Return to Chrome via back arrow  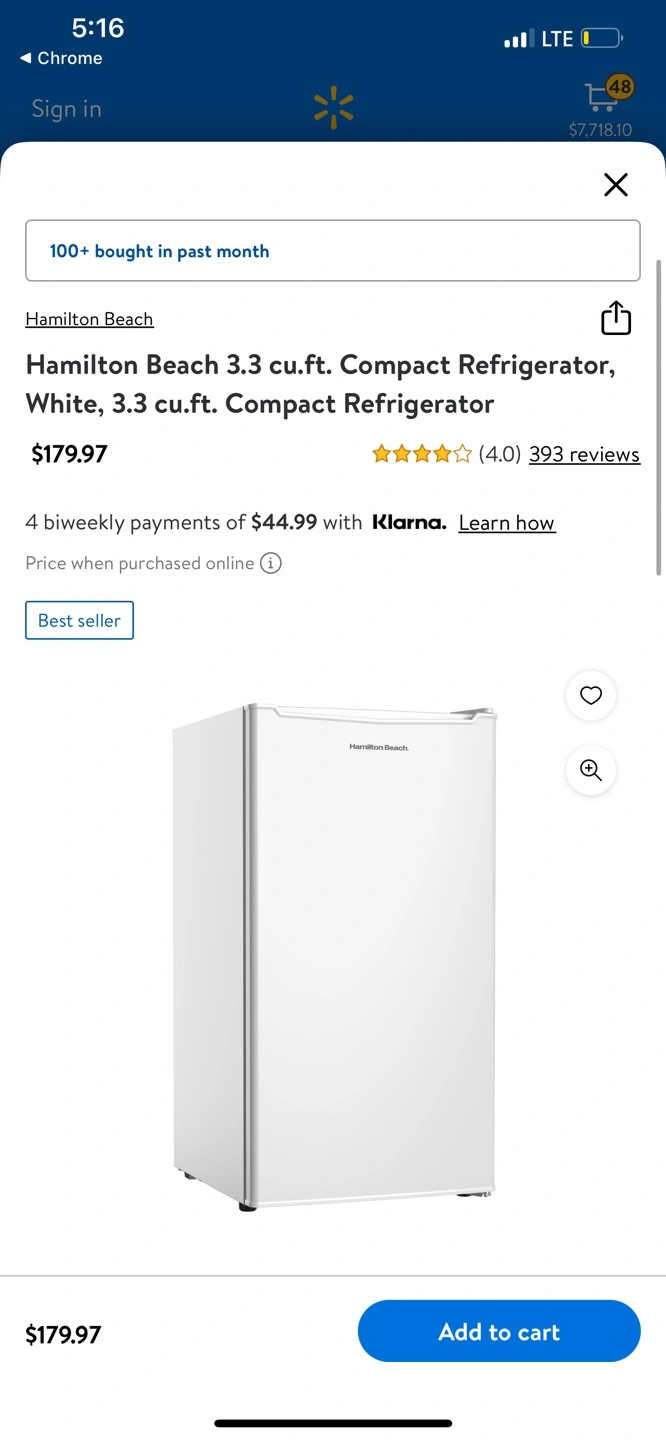tap(60, 58)
